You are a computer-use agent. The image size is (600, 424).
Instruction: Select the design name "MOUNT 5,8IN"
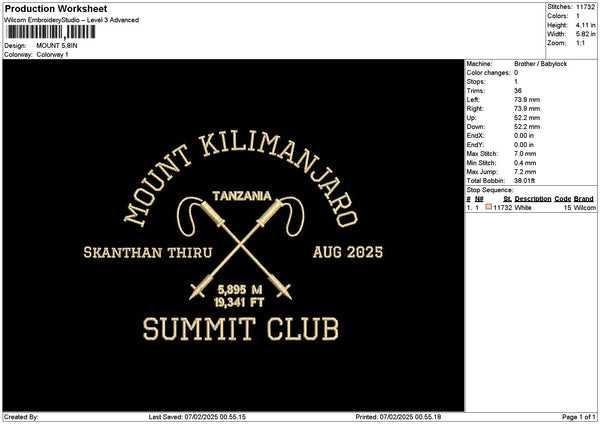tap(57, 46)
